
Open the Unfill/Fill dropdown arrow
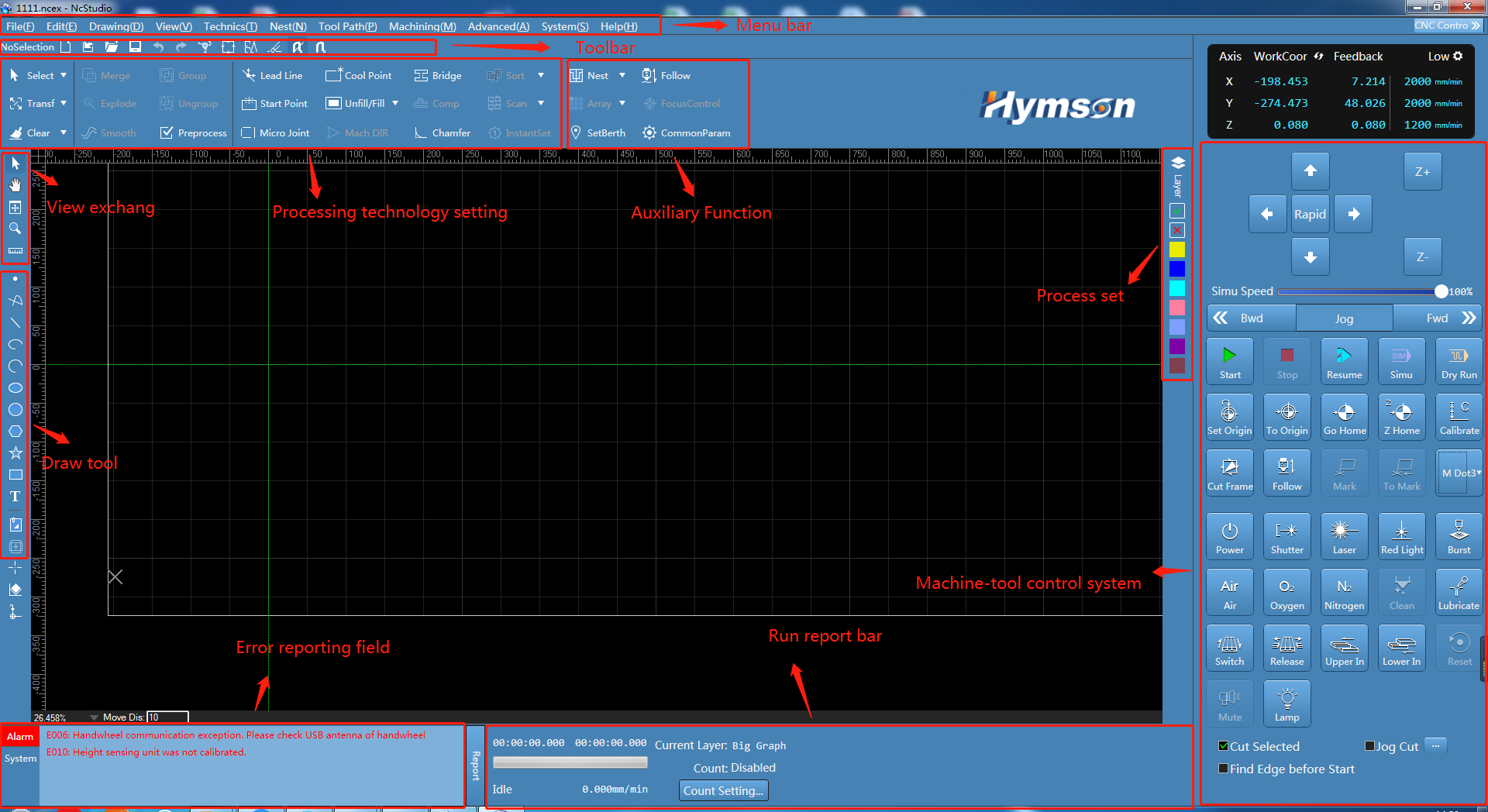coord(395,103)
